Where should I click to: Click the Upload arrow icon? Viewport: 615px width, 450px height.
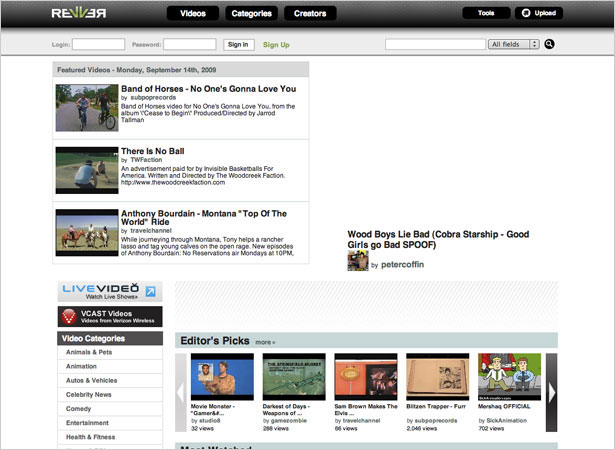[x=526, y=13]
